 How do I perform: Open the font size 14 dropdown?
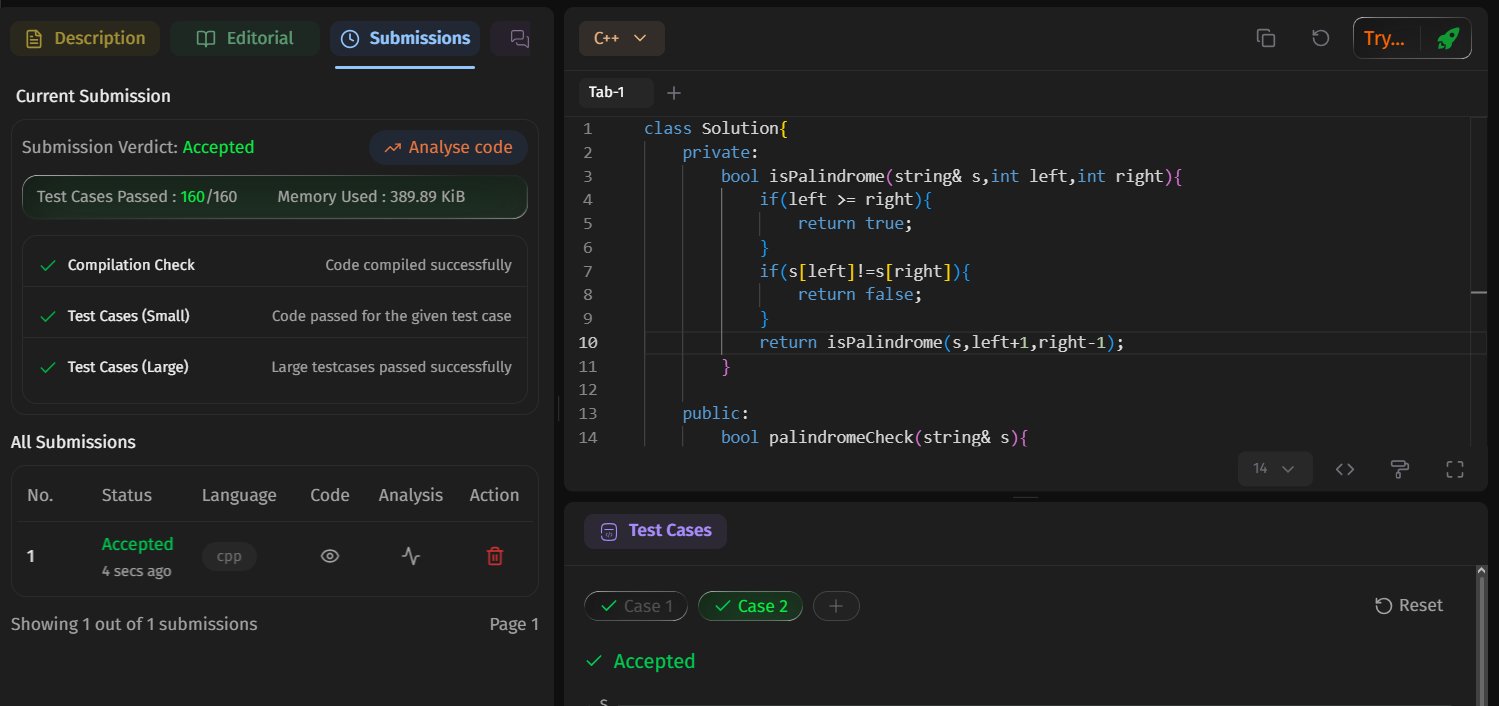coord(1274,469)
